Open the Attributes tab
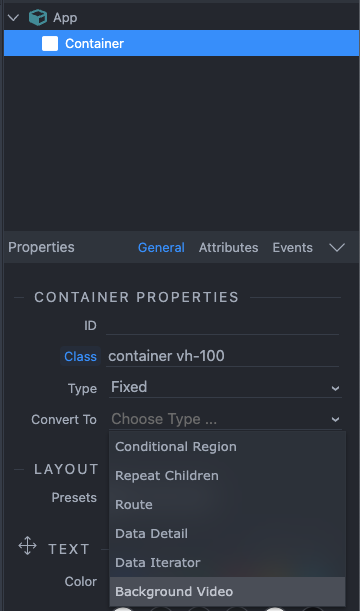The image size is (360, 611). click(x=228, y=247)
